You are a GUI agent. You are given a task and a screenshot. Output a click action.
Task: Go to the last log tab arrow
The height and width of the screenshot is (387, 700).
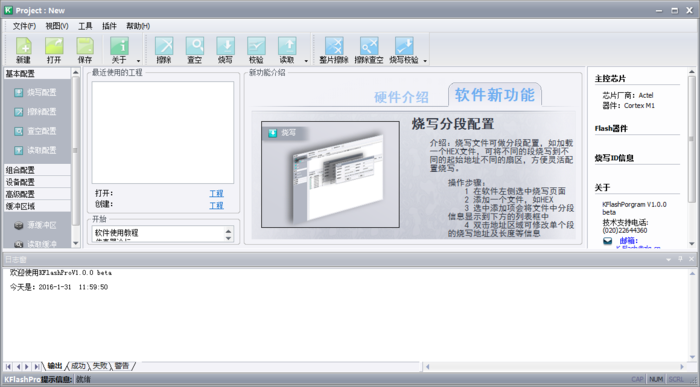pos(36,366)
